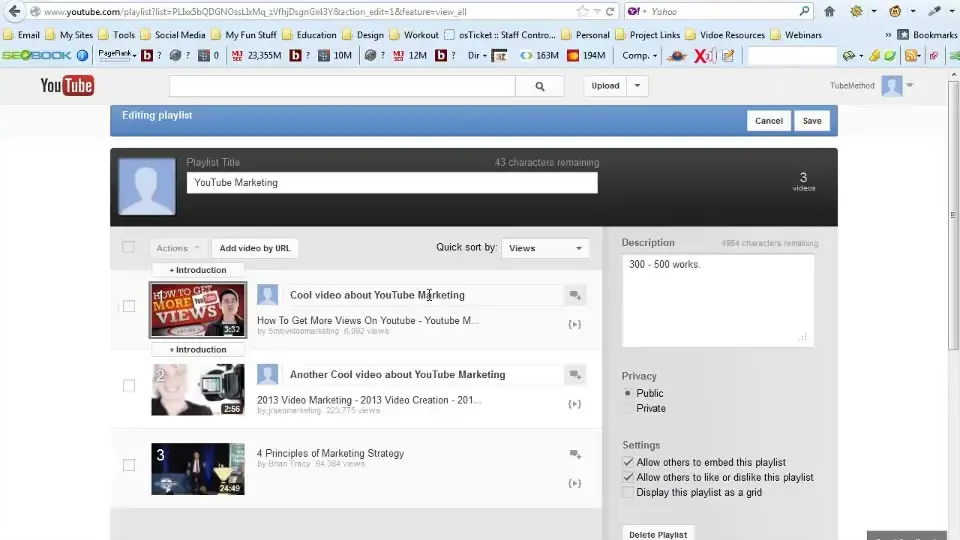Check the box for 4 Principles video
The image size is (960, 540).
(x=129, y=465)
